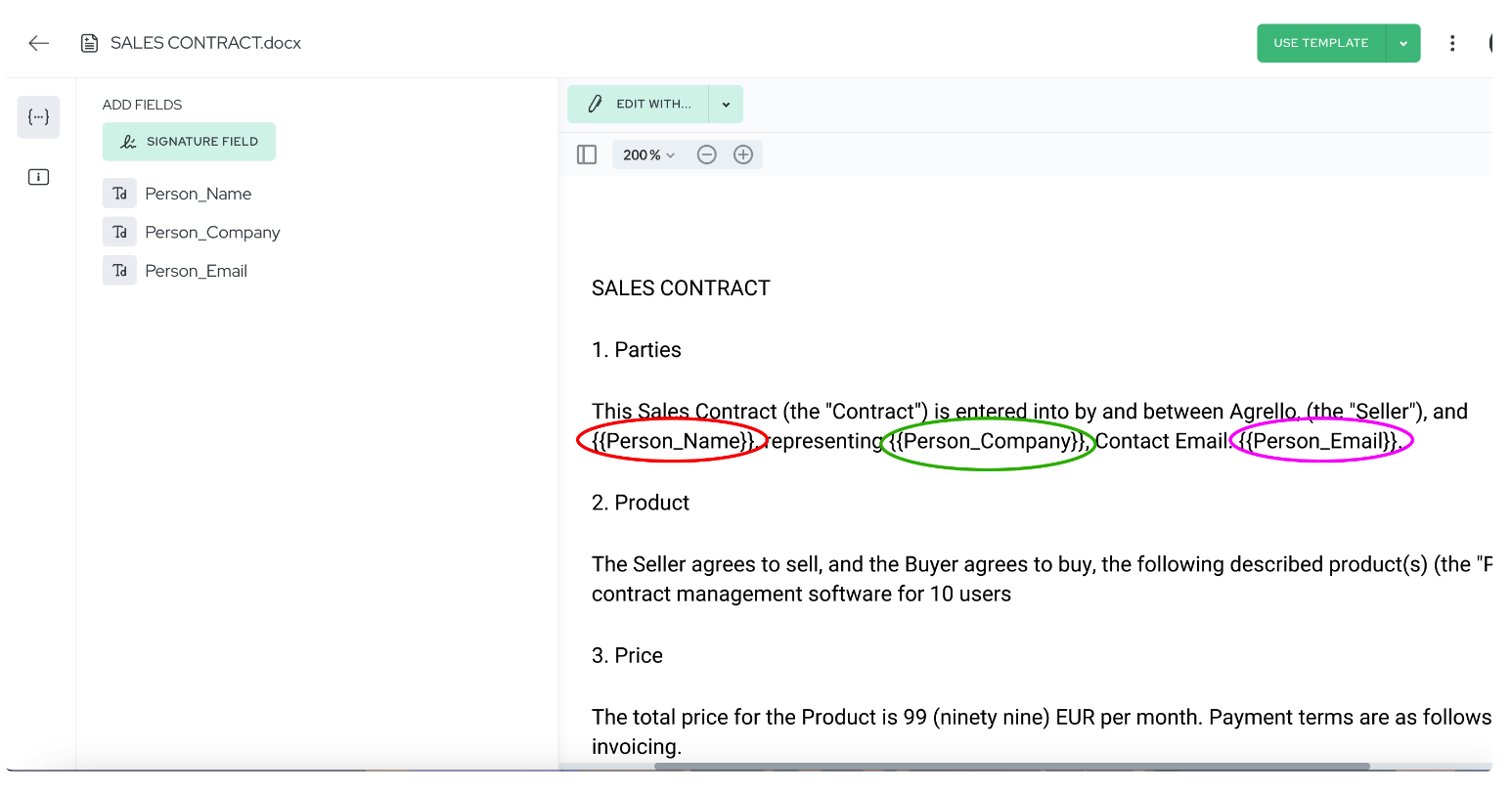
Task: Click the text-type icon beside Person_Company
Action: click(x=119, y=232)
